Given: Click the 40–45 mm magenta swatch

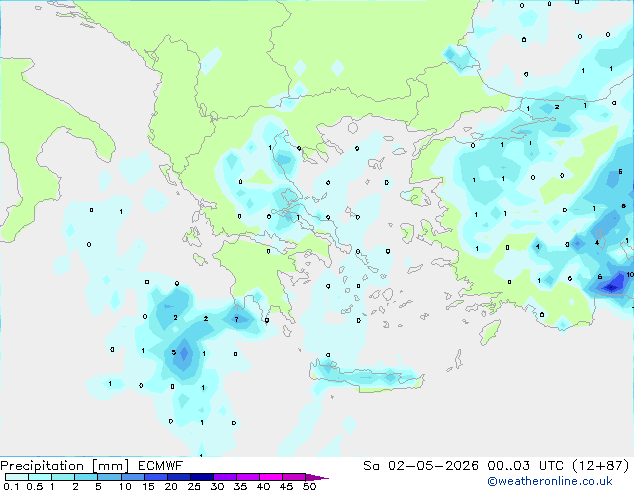Looking at the screenshot, I should click(x=271, y=477).
